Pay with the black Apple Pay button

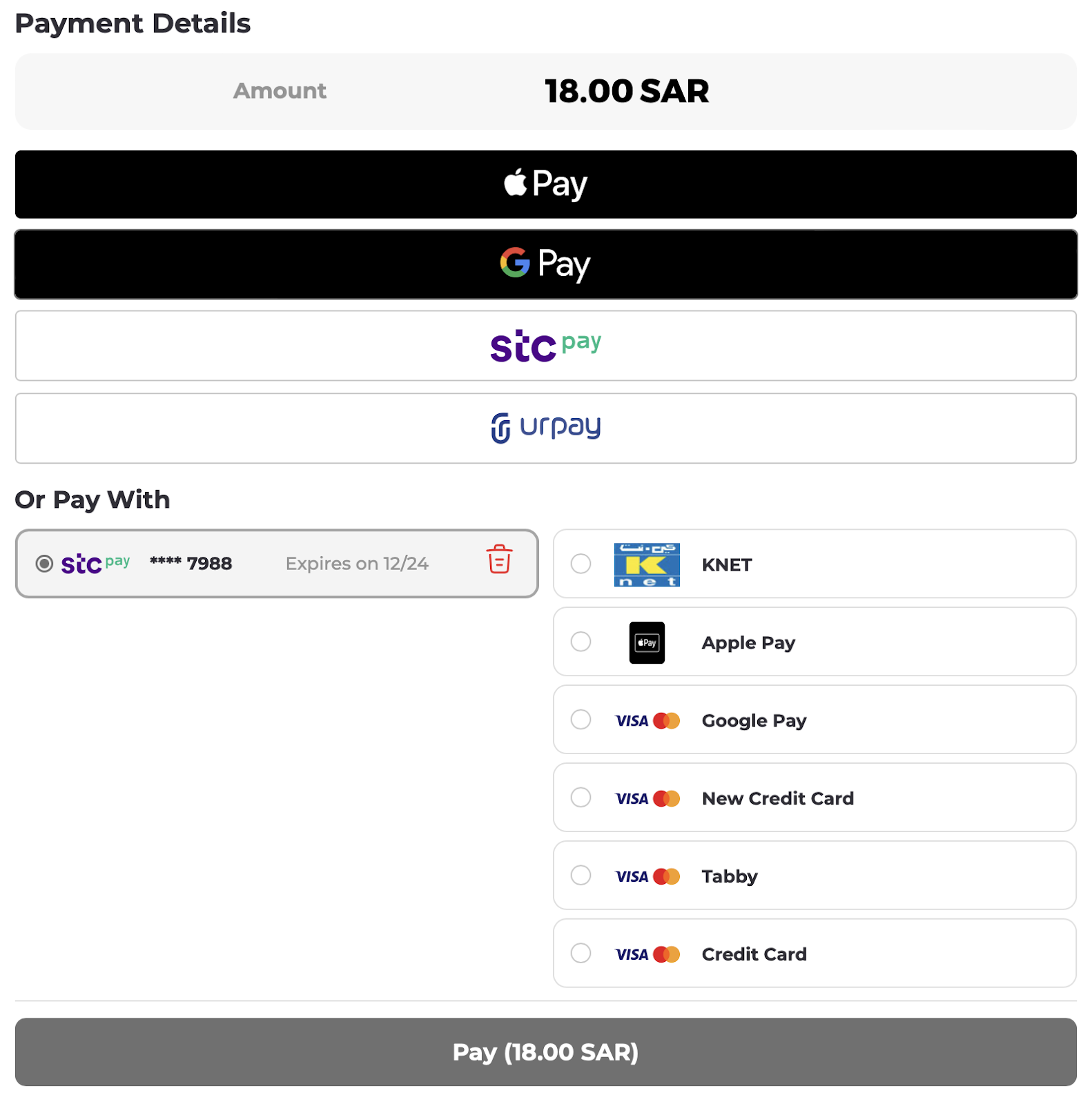point(545,184)
